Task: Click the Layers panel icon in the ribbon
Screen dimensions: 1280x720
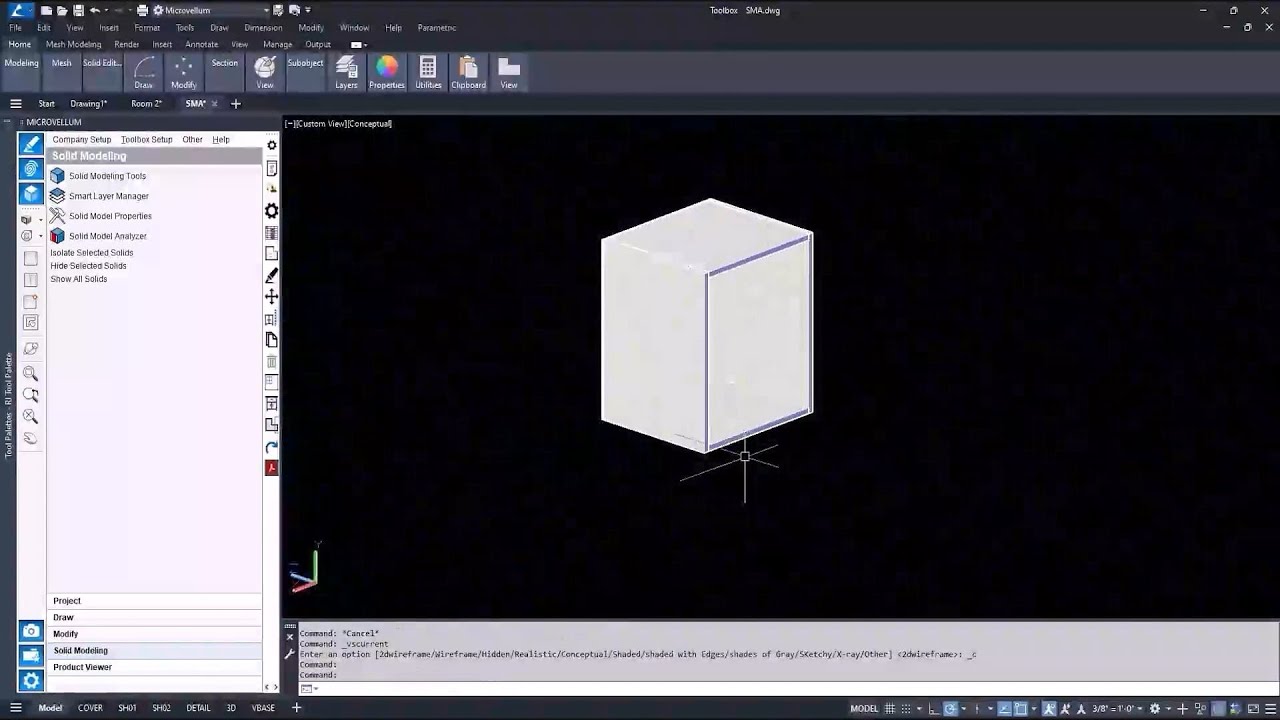Action: click(x=346, y=72)
